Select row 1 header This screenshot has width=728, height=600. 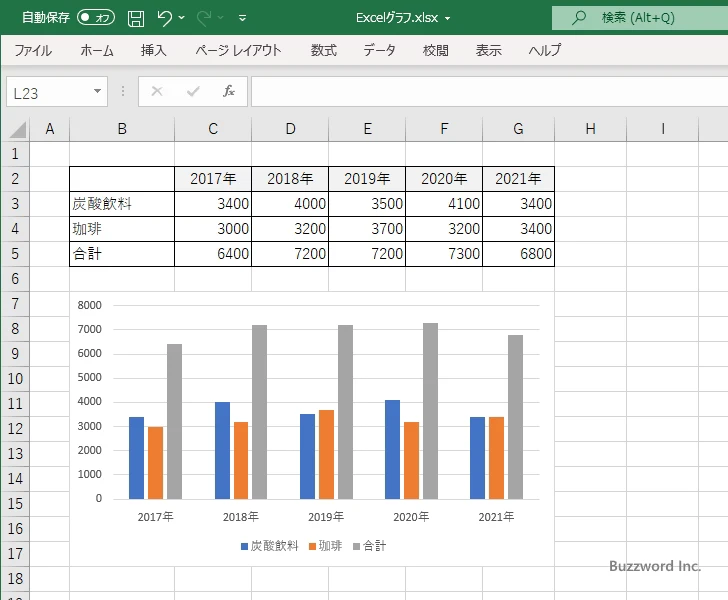coord(15,154)
